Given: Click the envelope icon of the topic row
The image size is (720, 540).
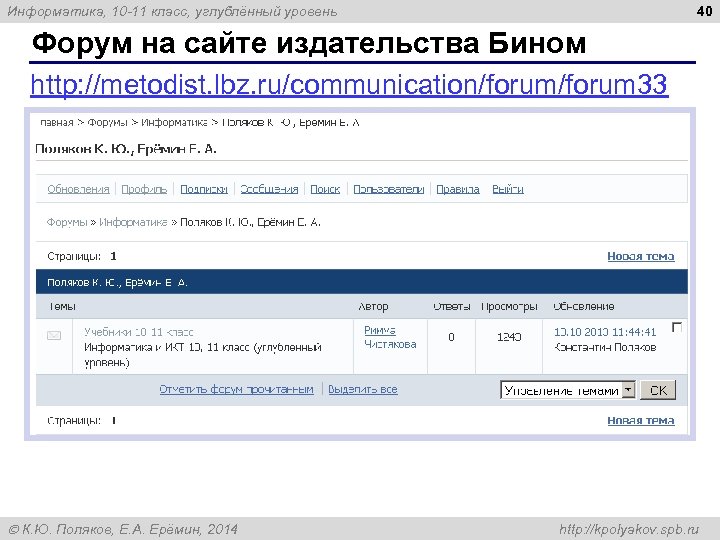Looking at the screenshot, I should tap(54, 336).
